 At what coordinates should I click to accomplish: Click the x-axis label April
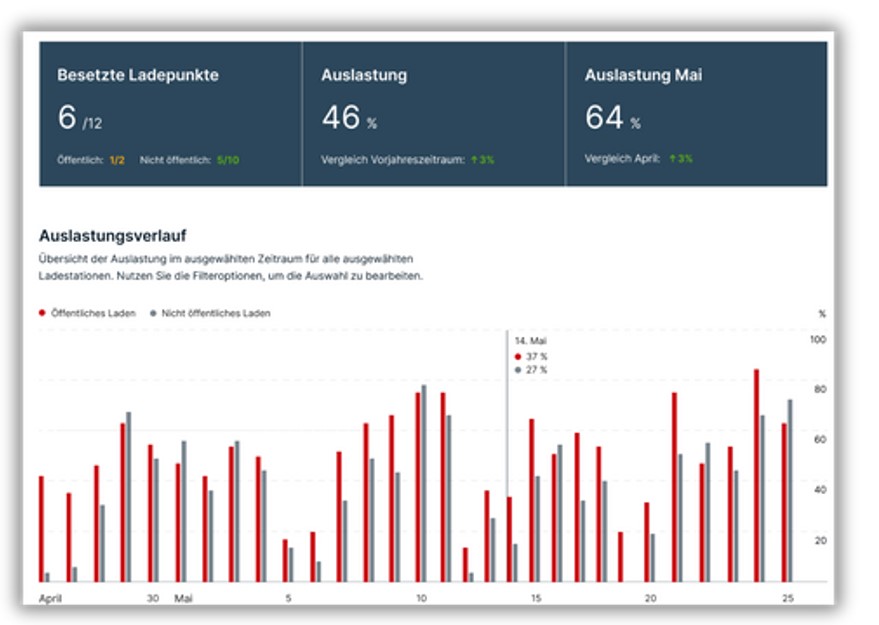tap(51, 598)
